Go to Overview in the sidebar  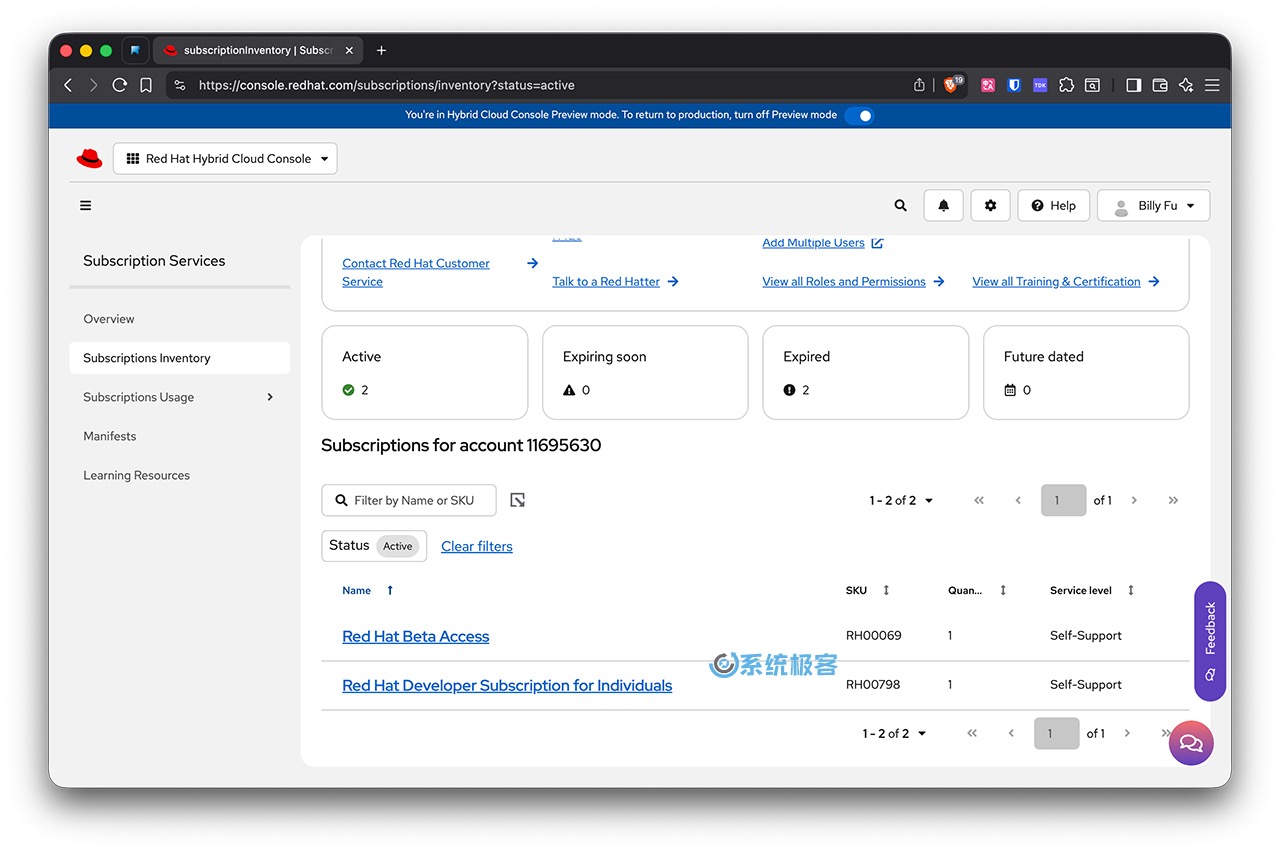click(x=109, y=319)
